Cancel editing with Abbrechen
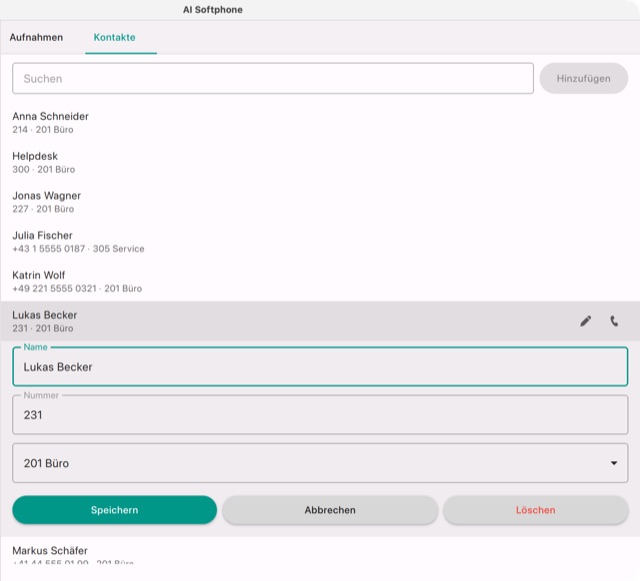Viewport: 640px width, 581px height. 330,510
